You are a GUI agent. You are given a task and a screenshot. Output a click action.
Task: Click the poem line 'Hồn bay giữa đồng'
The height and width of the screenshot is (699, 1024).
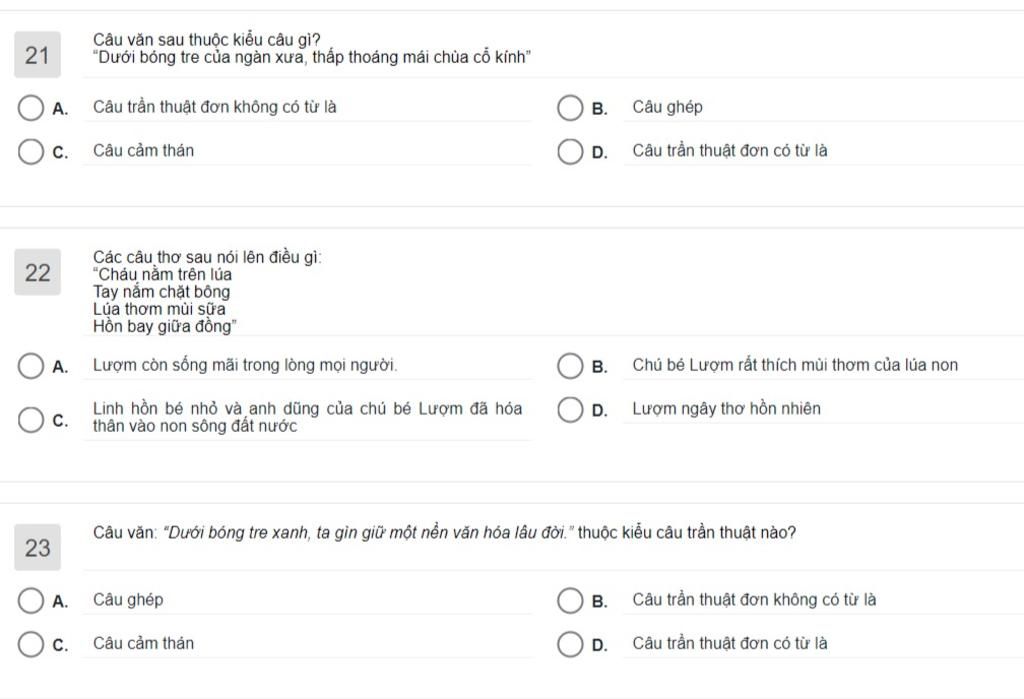(x=165, y=326)
